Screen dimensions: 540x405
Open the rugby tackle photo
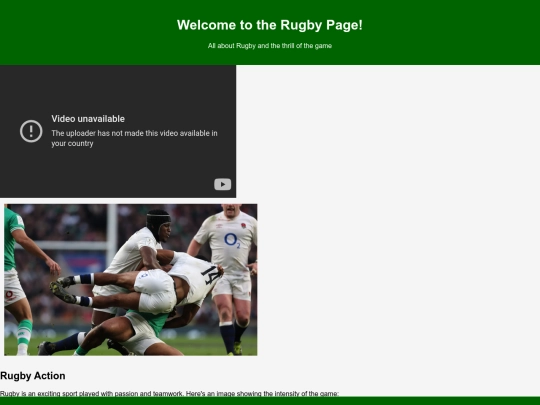pos(131,280)
